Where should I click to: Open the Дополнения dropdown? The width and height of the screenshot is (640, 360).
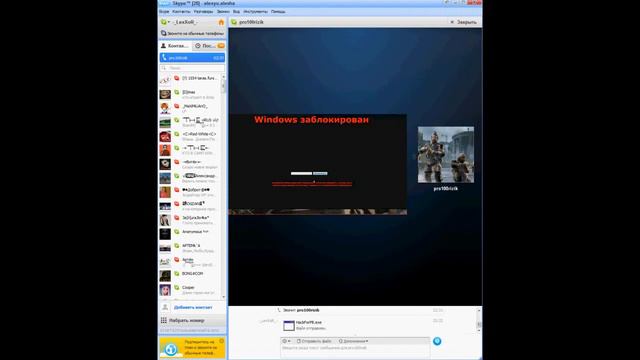point(353,341)
